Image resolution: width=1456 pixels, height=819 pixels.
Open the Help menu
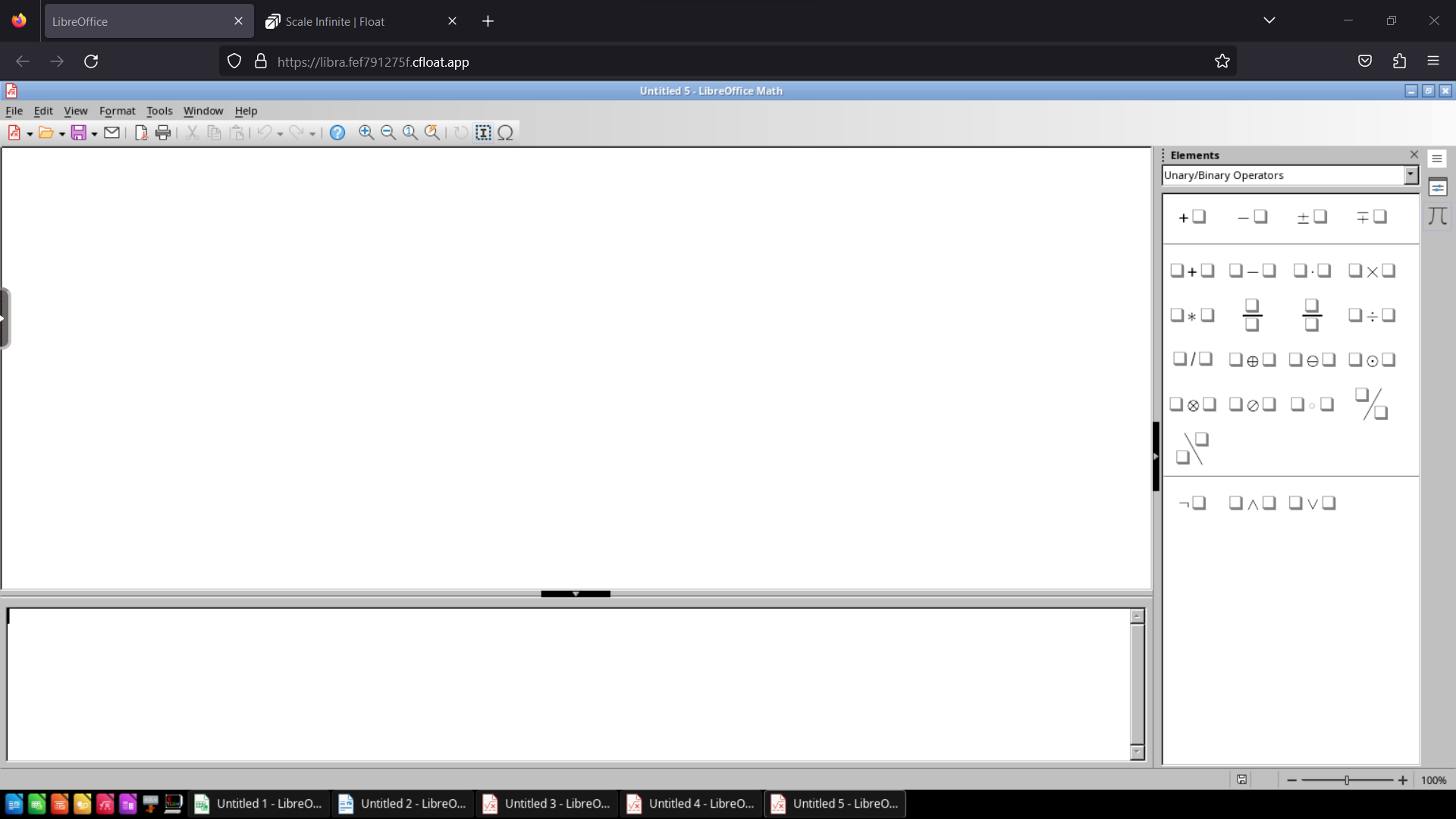click(246, 111)
